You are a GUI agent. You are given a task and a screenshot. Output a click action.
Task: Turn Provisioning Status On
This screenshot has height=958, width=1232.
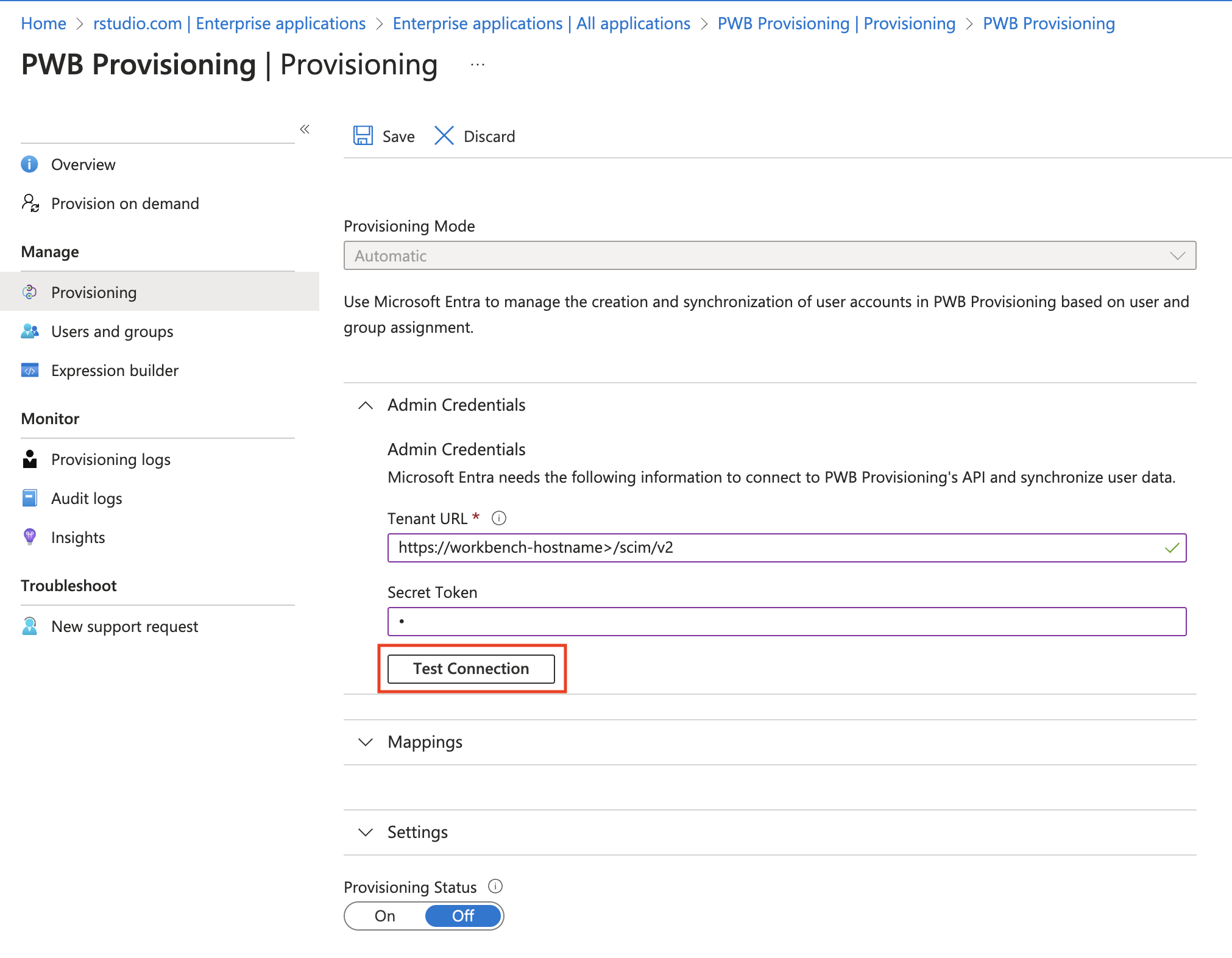pos(385,916)
